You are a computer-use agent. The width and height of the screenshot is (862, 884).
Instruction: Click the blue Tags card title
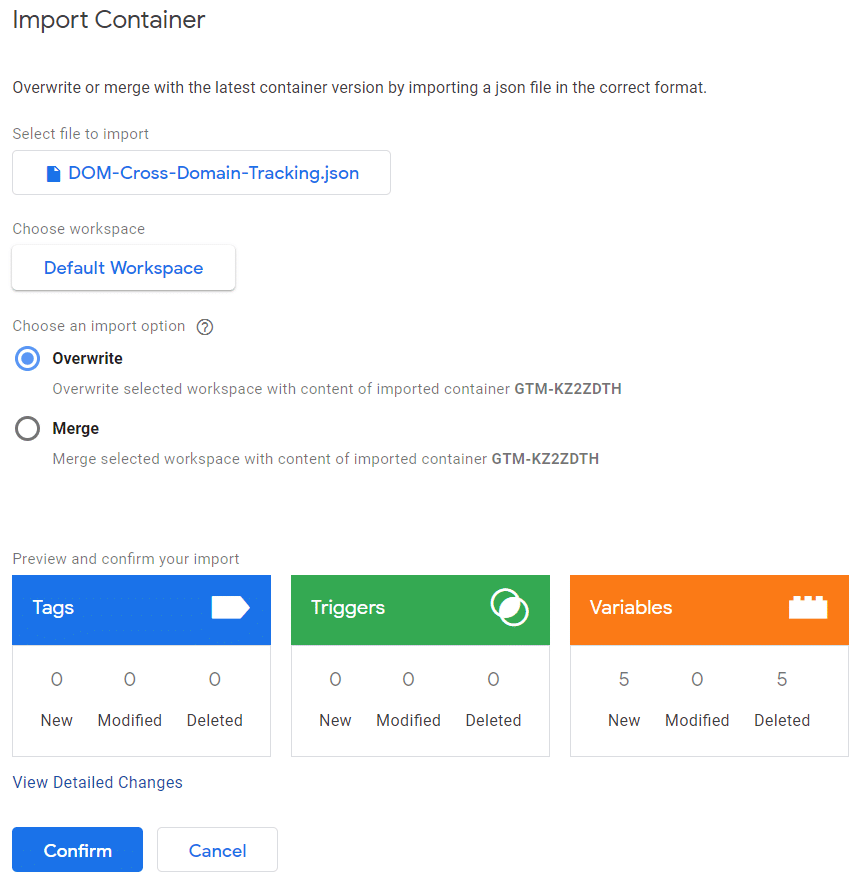53,608
